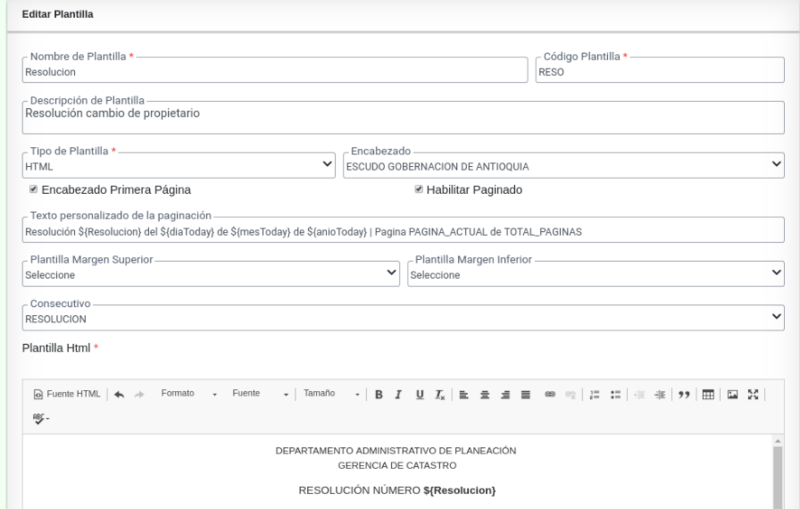
Task: Uncheck the Habilitar Paginado checkbox
Action: pos(419,189)
